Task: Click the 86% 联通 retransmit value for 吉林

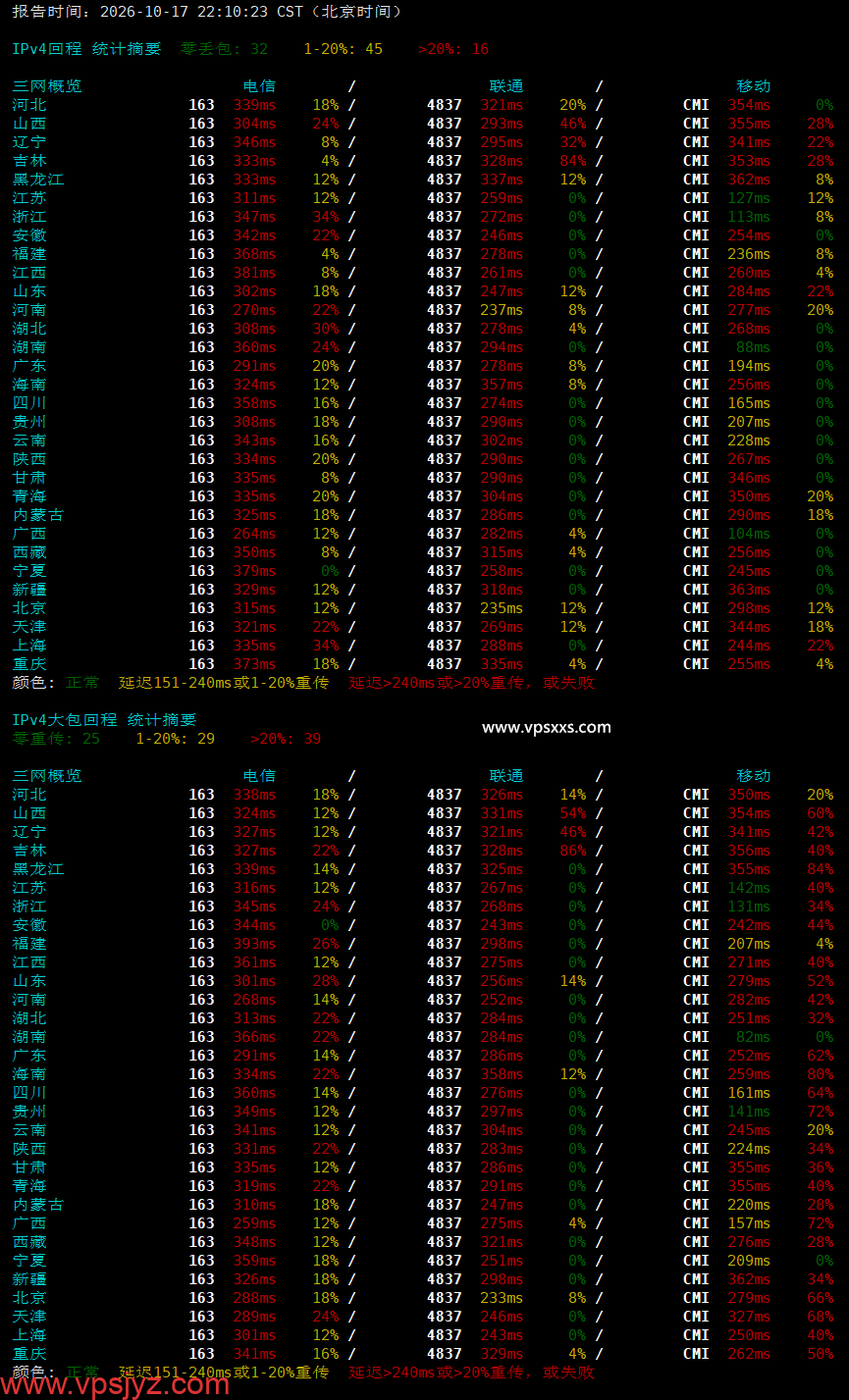Action: (572, 851)
